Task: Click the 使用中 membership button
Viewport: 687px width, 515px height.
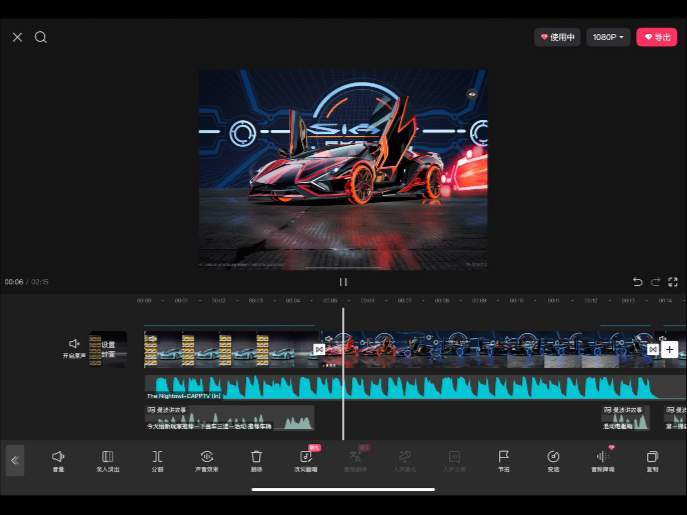Action: pyautogui.click(x=557, y=37)
